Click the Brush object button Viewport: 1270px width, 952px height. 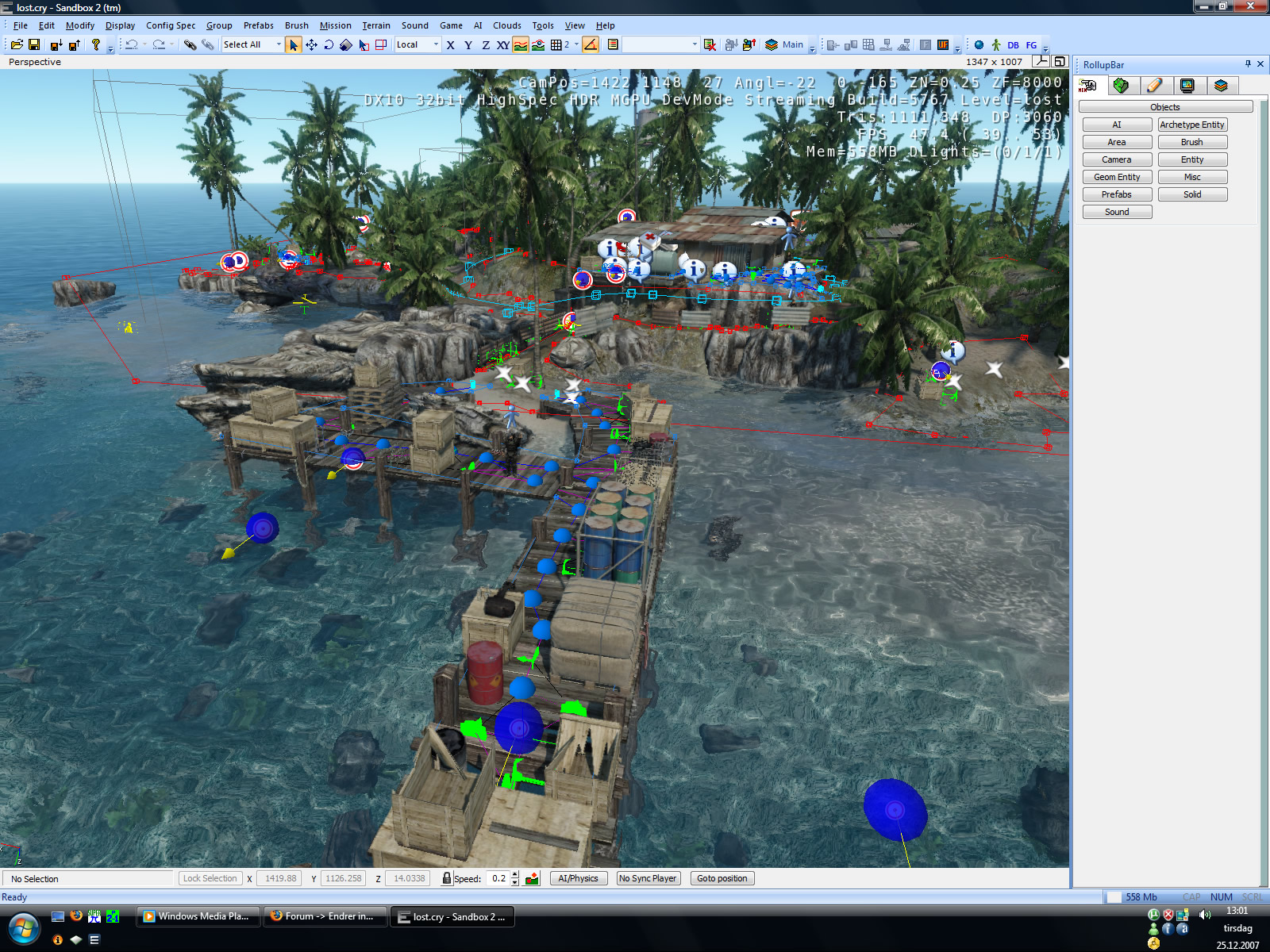click(x=1192, y=142)
